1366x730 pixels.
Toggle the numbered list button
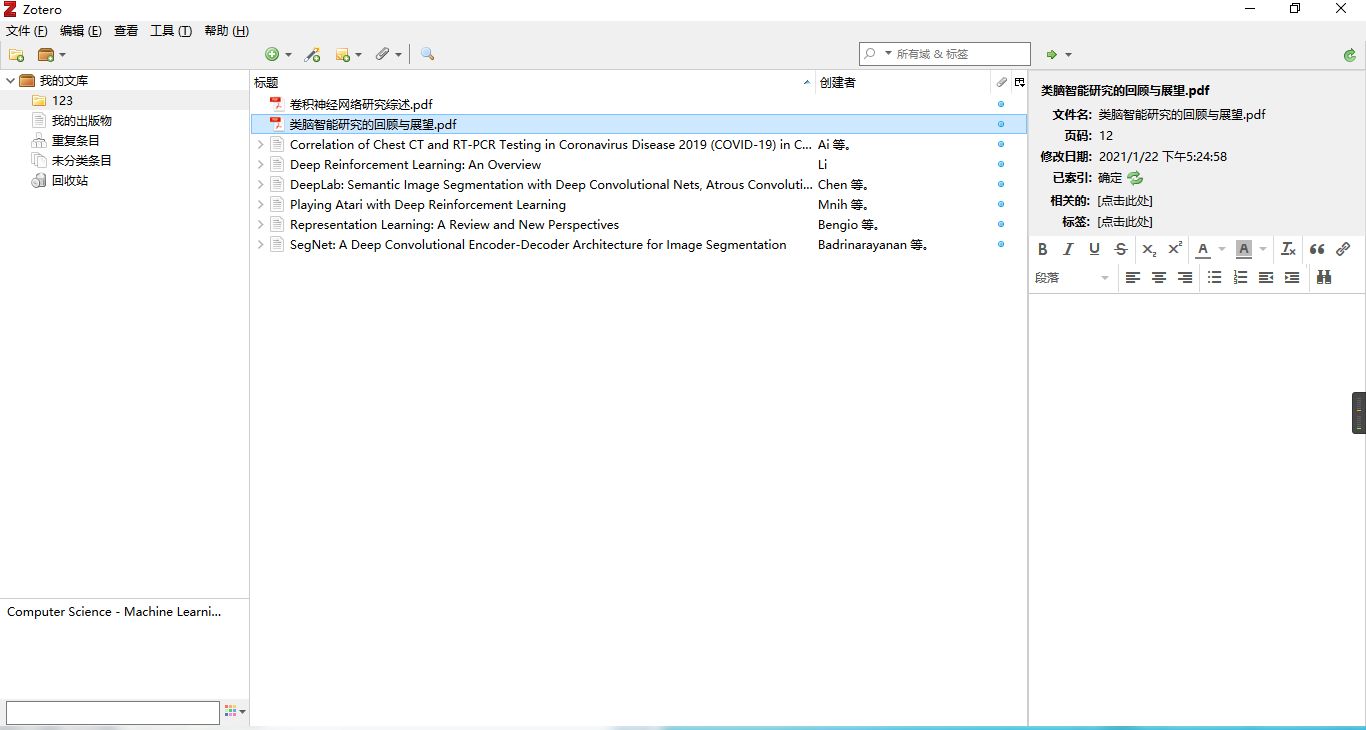pos(1240,277)
